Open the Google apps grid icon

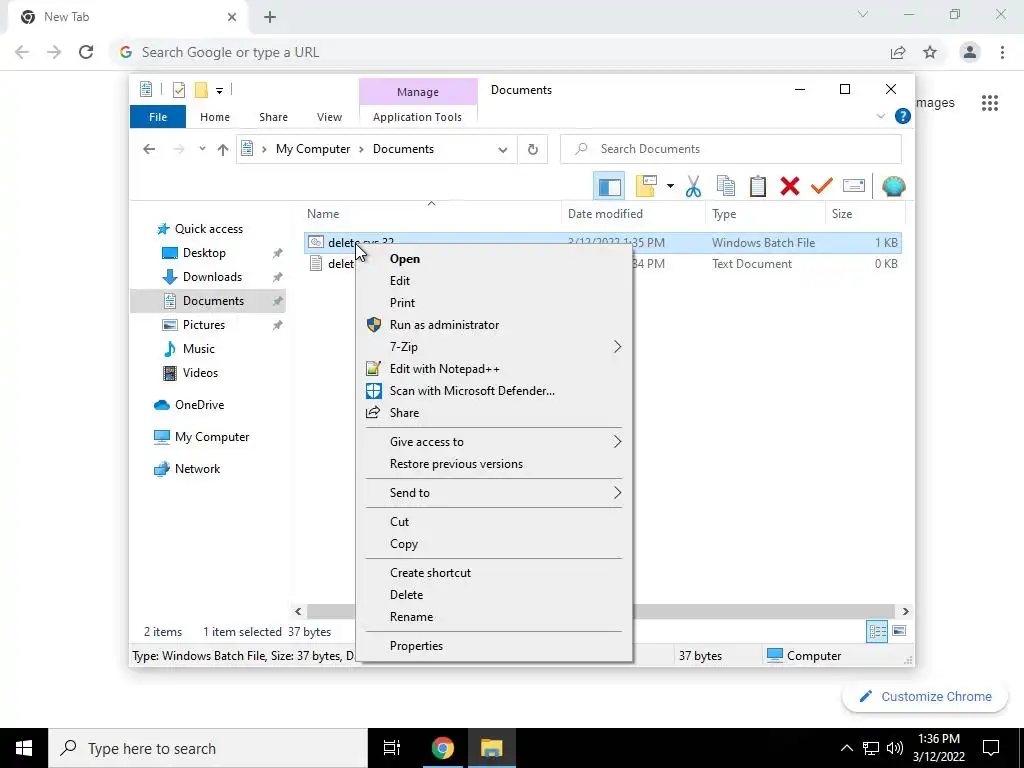point(989,103)
